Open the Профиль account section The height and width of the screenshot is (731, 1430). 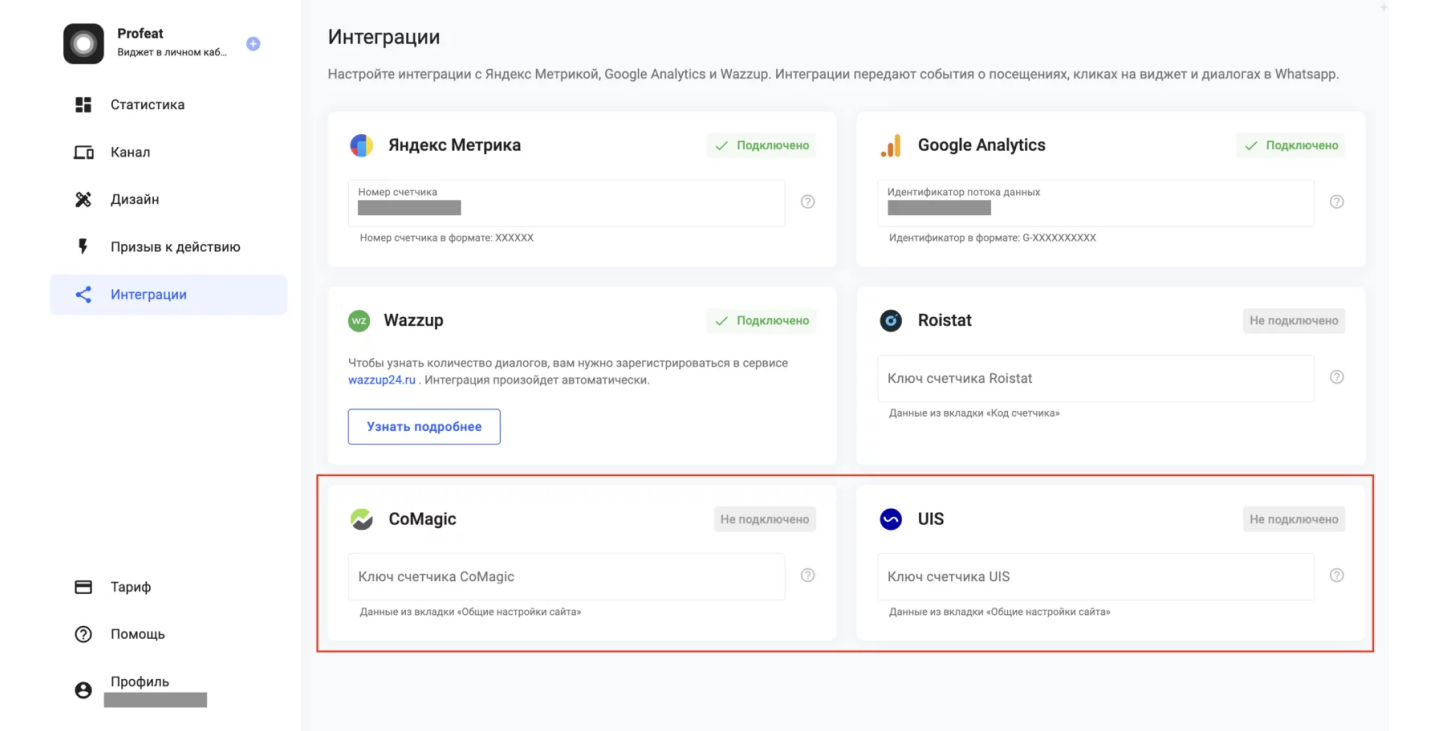pos(139,682)
